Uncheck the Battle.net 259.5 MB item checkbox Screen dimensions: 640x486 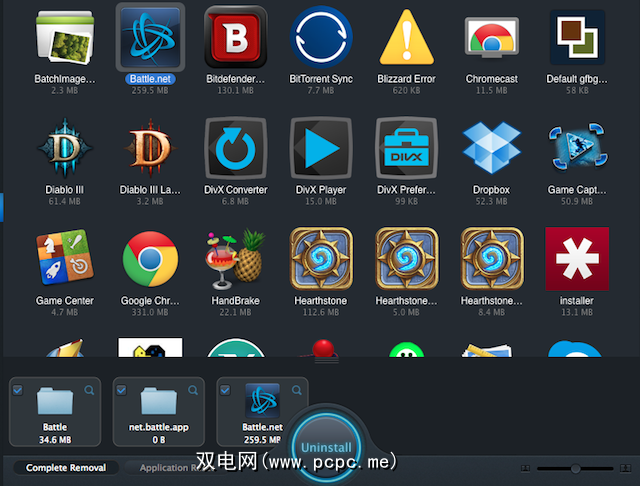click(x=225, y=390)
